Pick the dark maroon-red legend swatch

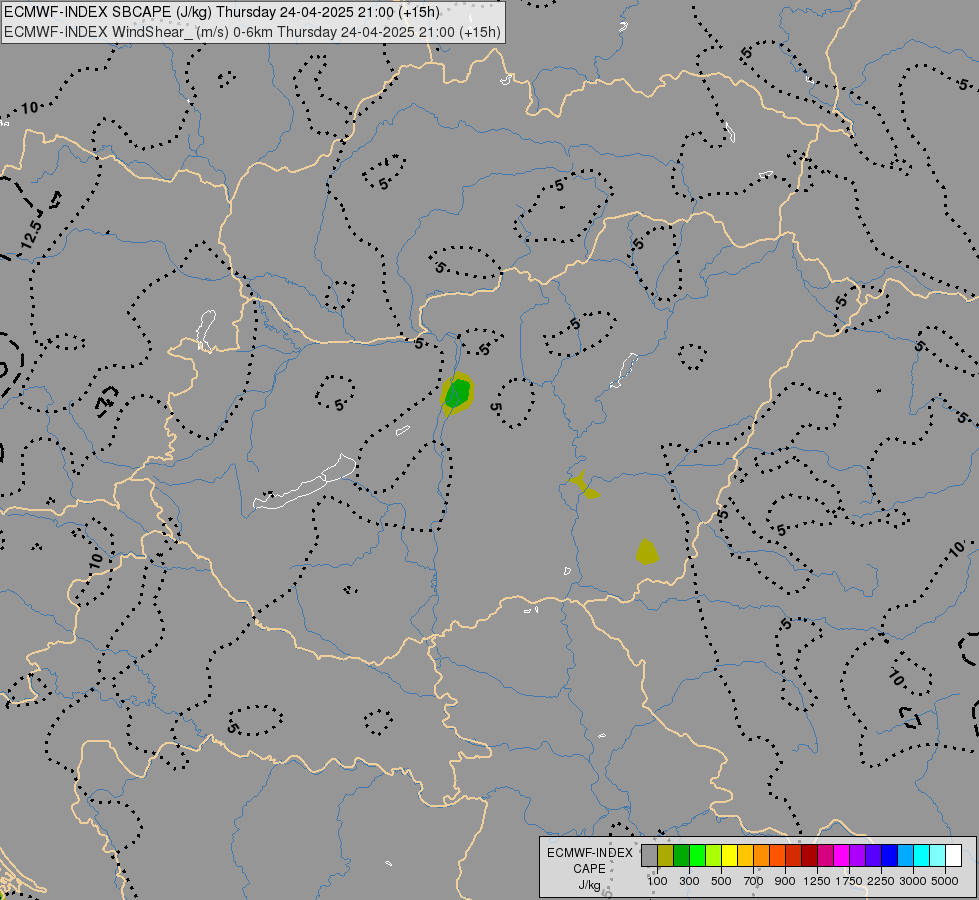[809, 855]
